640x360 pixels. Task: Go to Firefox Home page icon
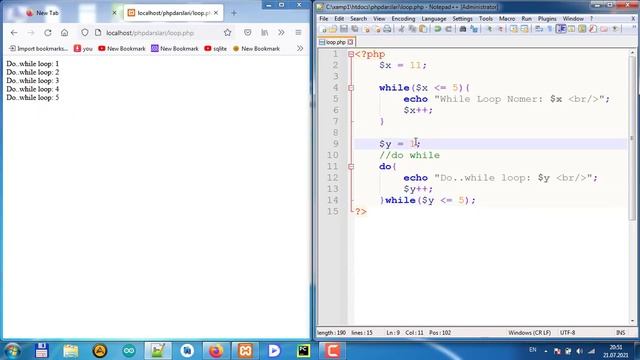[x=64, y=32]
